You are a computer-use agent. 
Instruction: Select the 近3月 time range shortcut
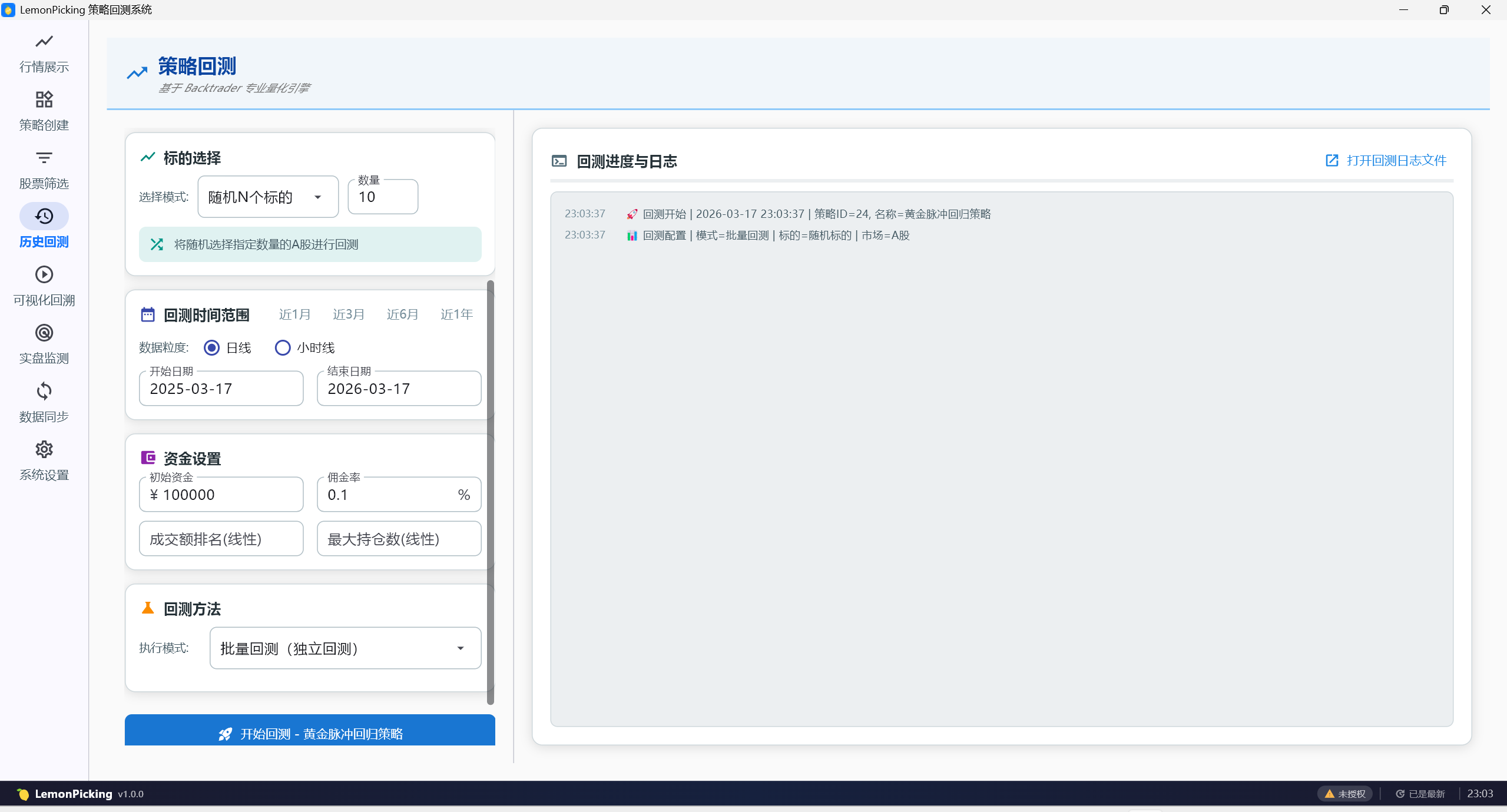(349, 314)
